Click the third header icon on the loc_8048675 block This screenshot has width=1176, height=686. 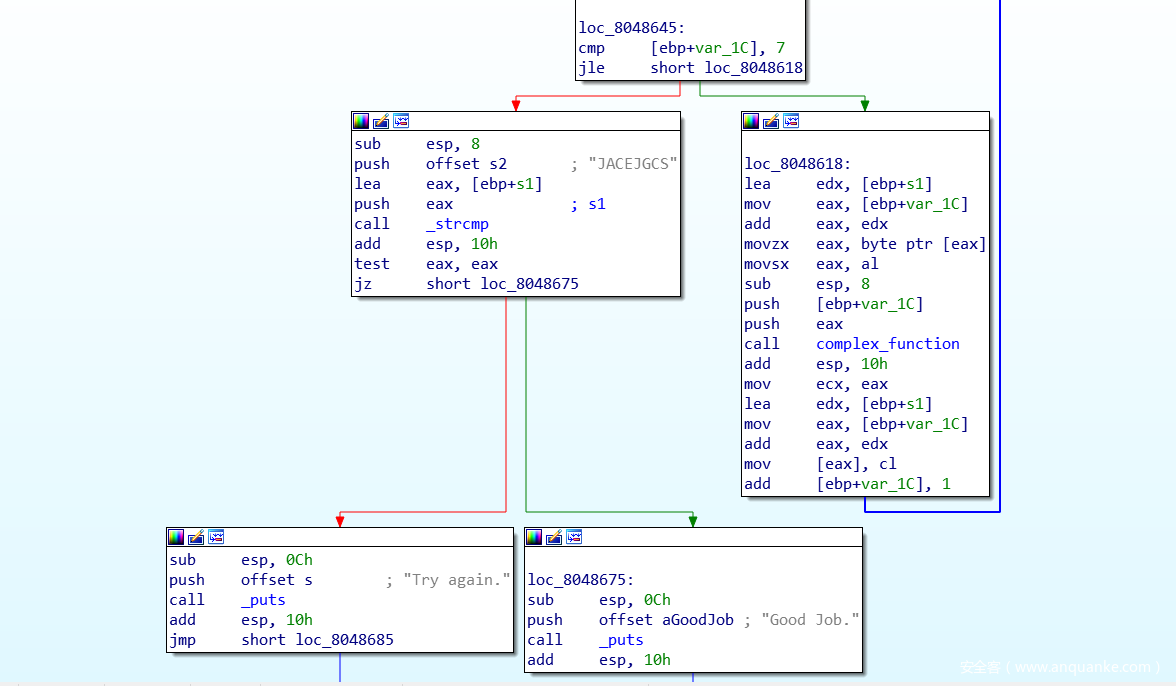click(574, 537)
